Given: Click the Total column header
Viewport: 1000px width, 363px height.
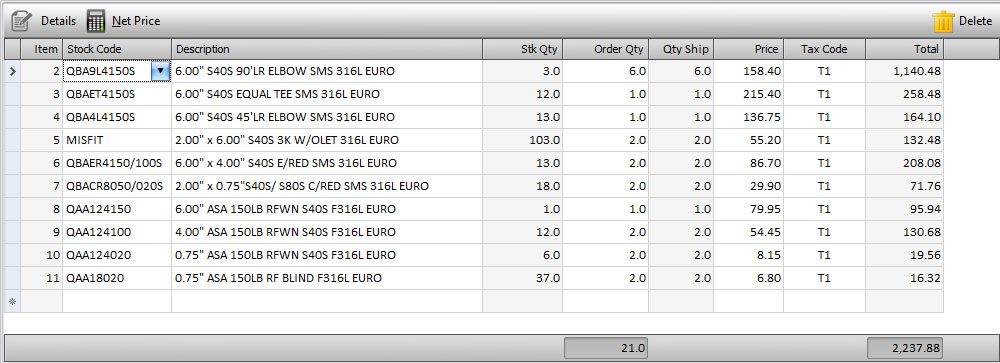Looking at the screenshot, I should pyautogui.click(x=904, y=49).
